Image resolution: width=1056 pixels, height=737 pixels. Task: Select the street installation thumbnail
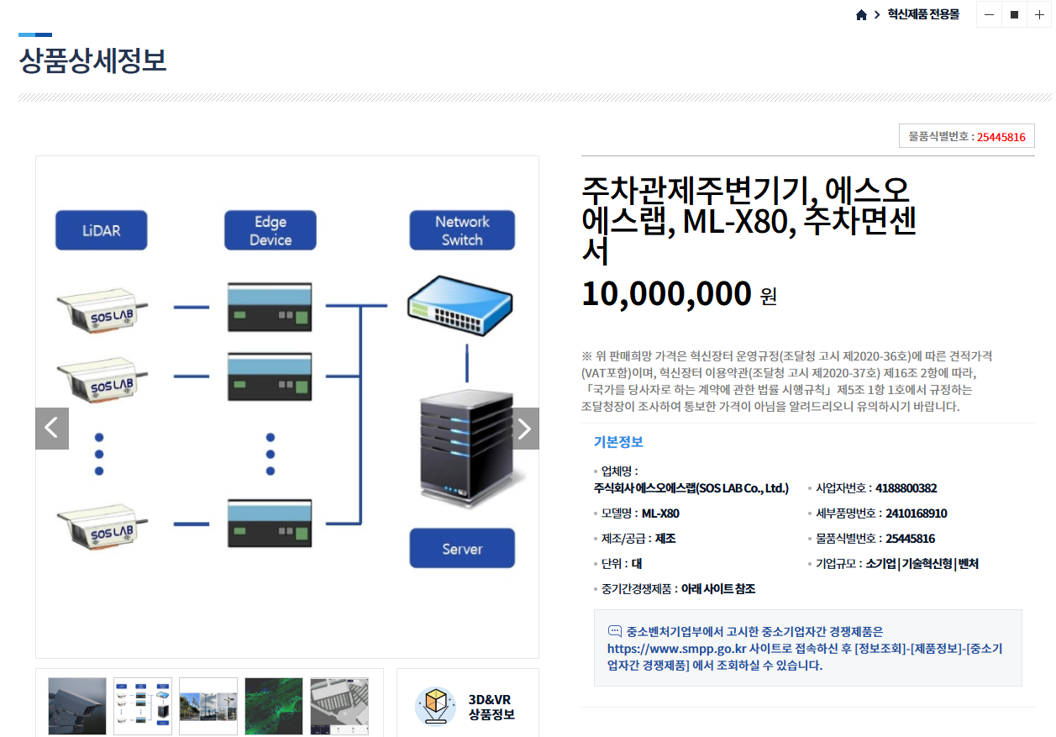(208, 705)
